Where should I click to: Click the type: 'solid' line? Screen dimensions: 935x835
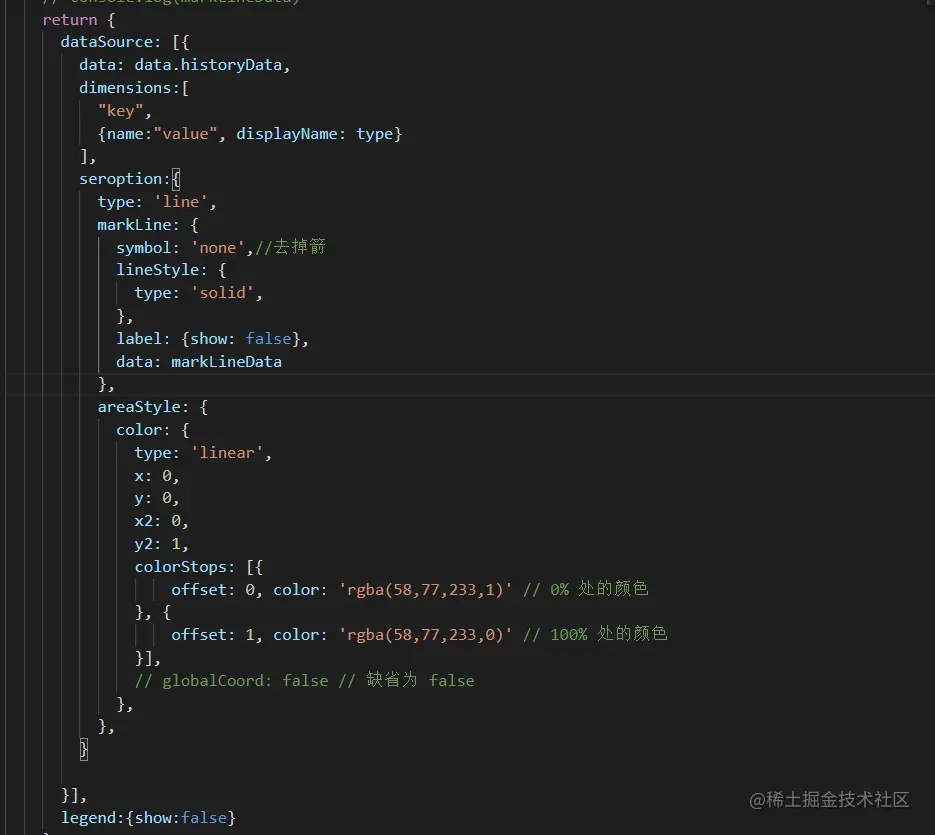click(199, 293)
